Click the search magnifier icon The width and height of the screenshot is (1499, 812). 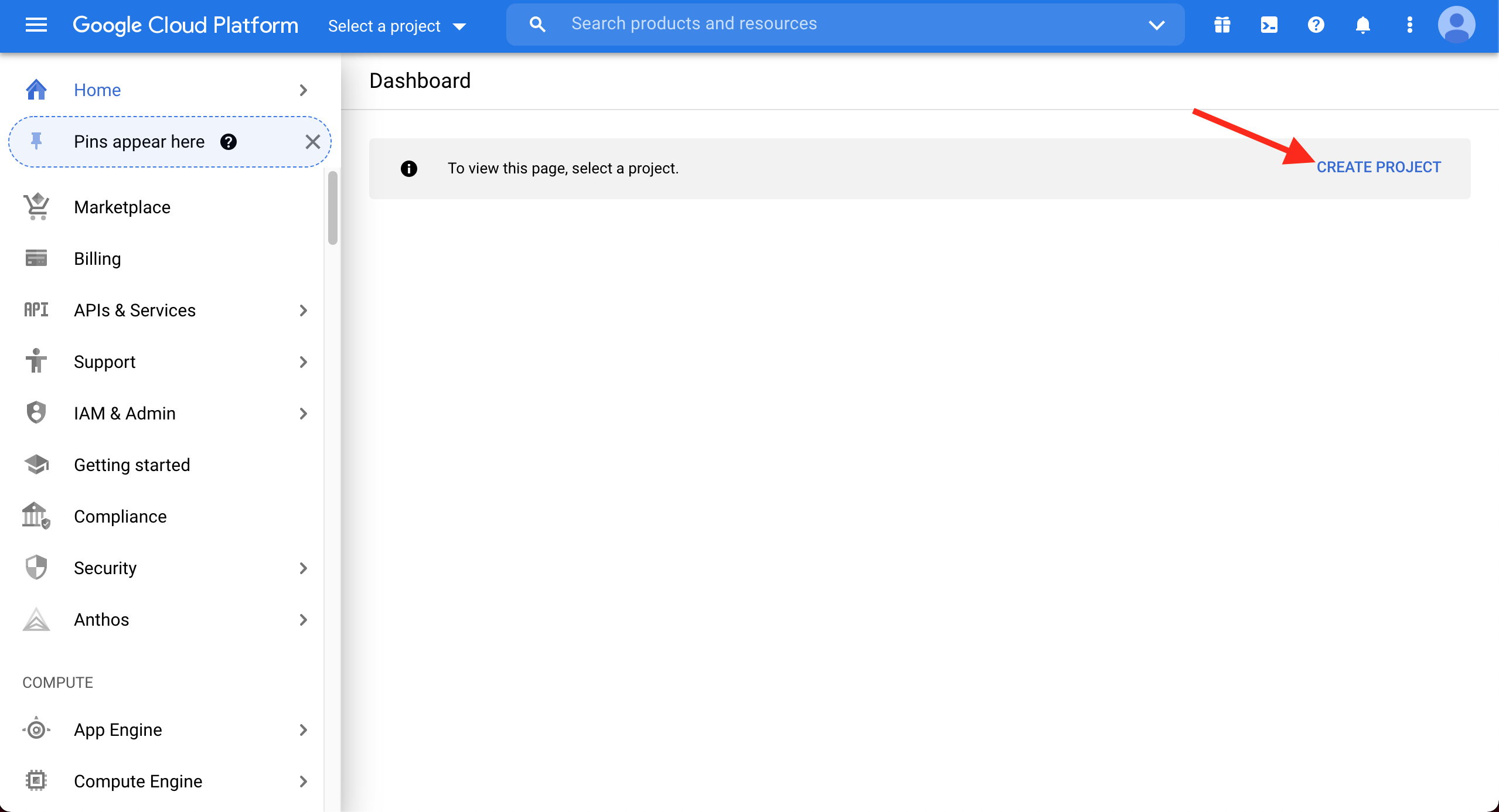coord(537,25)
